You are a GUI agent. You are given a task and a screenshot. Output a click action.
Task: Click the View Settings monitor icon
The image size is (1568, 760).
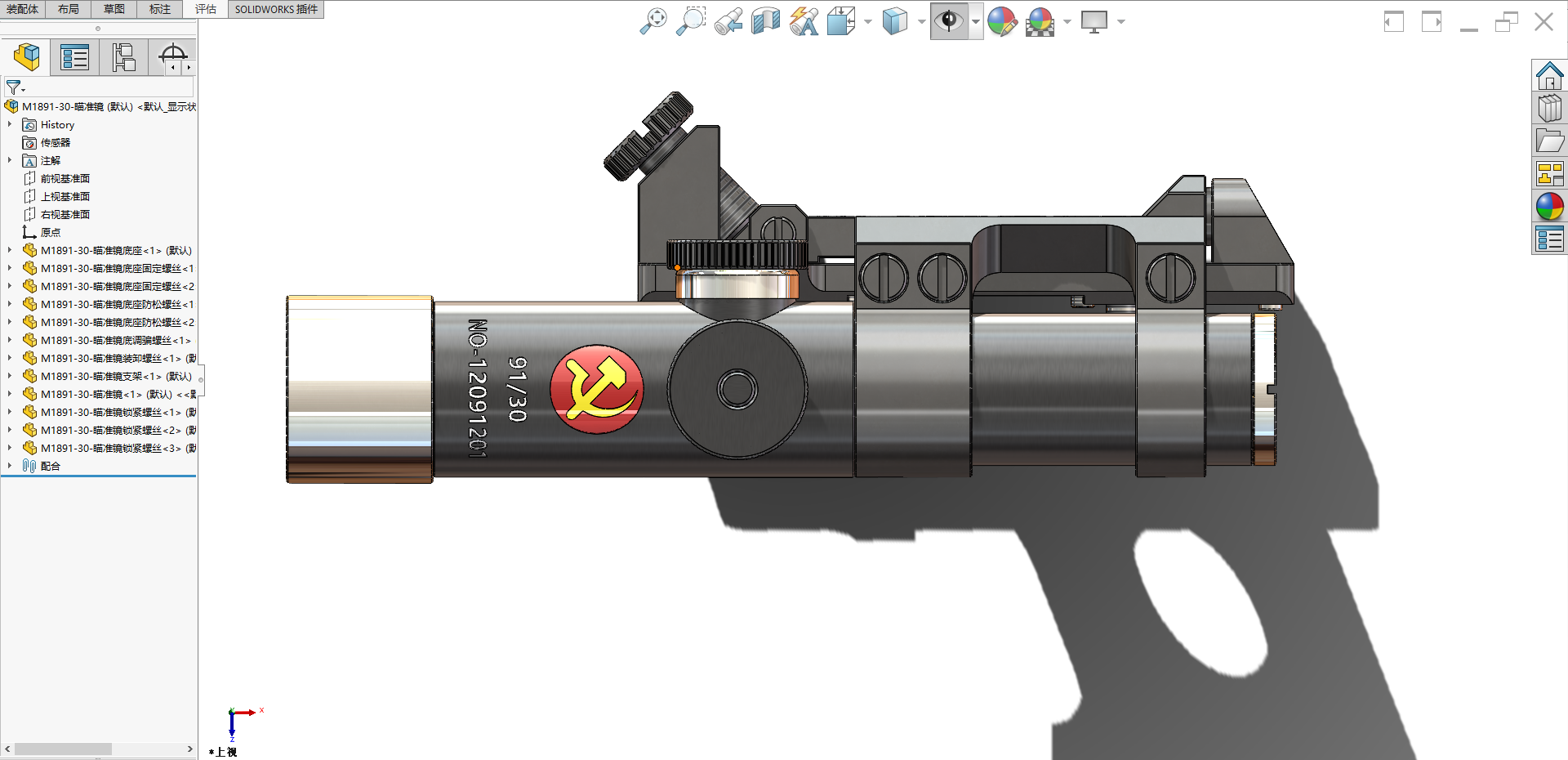point(1094,21)
